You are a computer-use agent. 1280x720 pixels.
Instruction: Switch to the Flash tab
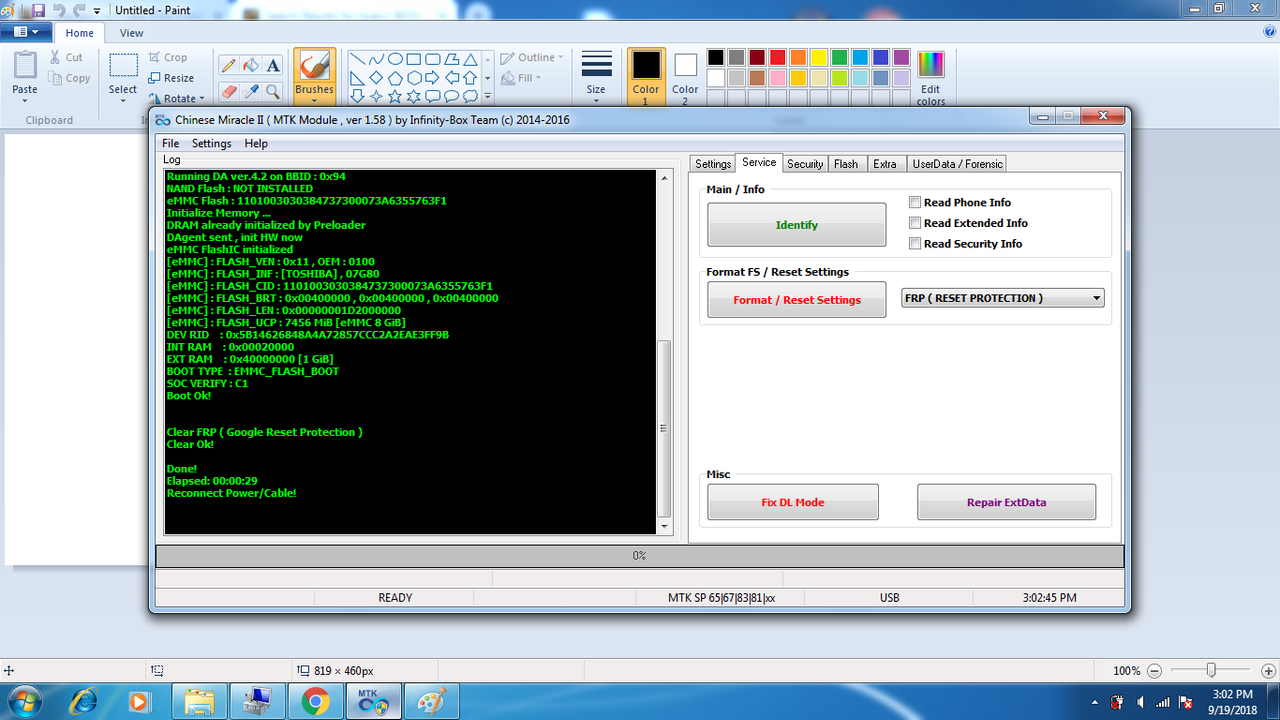click(846, 164)
